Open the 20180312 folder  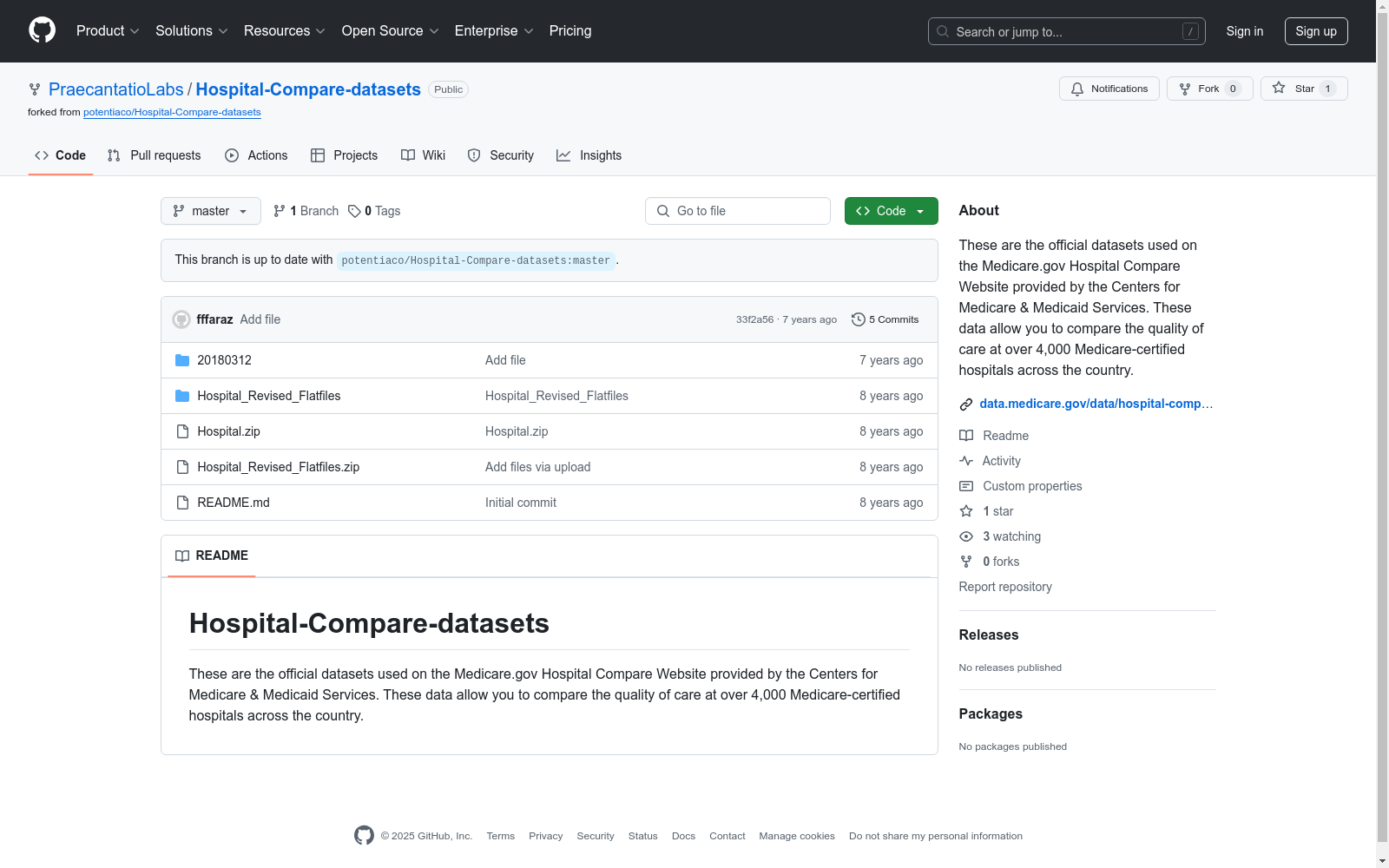224,360
